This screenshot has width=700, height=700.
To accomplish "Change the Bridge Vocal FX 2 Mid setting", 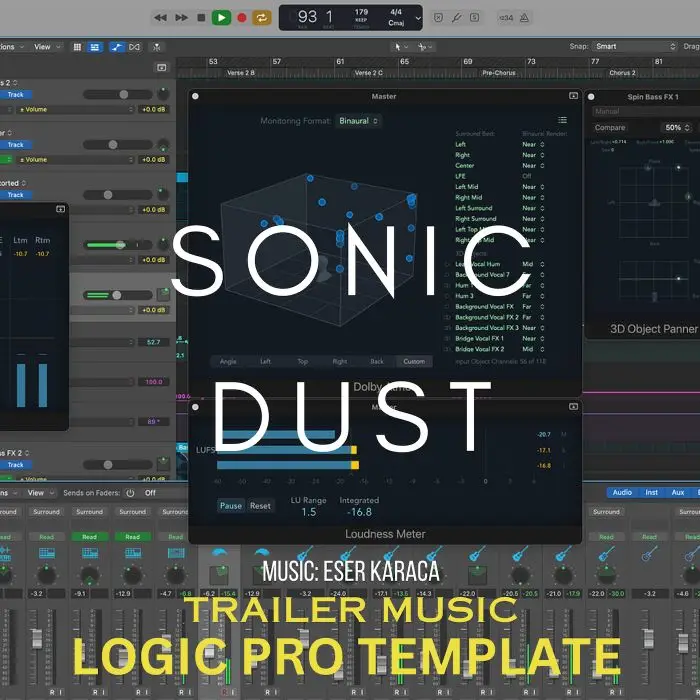I will coord(533,349).
